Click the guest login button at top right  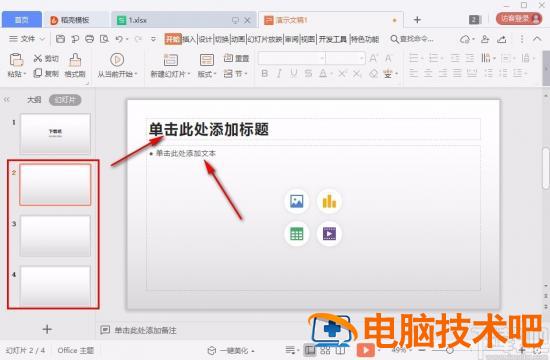pos(519,19)
